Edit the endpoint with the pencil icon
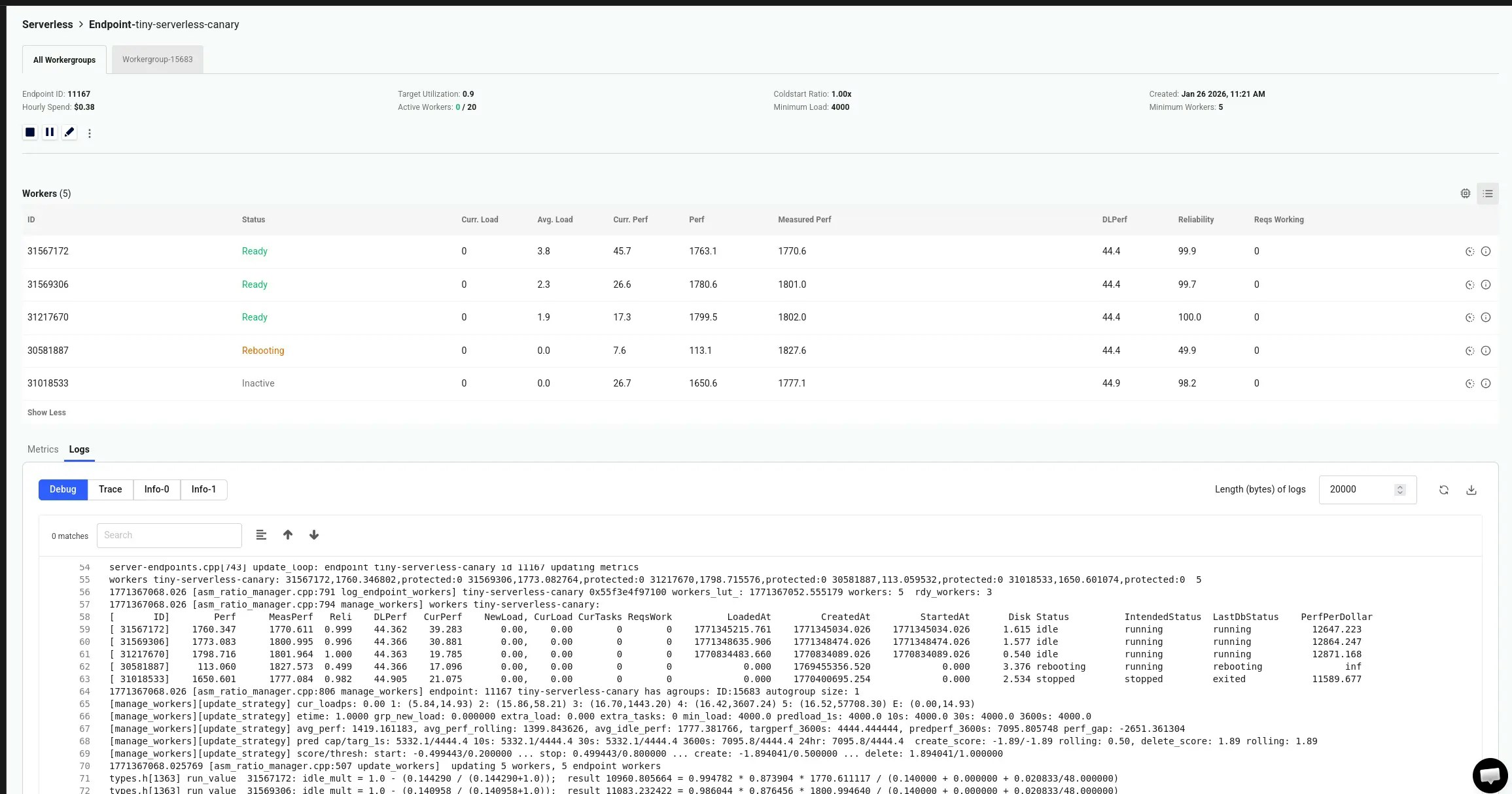 (69, 132)
